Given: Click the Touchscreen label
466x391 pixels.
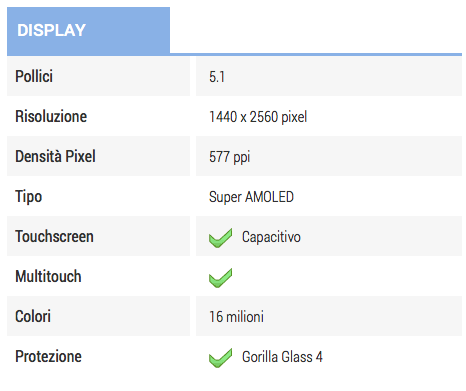Looking at the screenshot, I should point(54,237).
